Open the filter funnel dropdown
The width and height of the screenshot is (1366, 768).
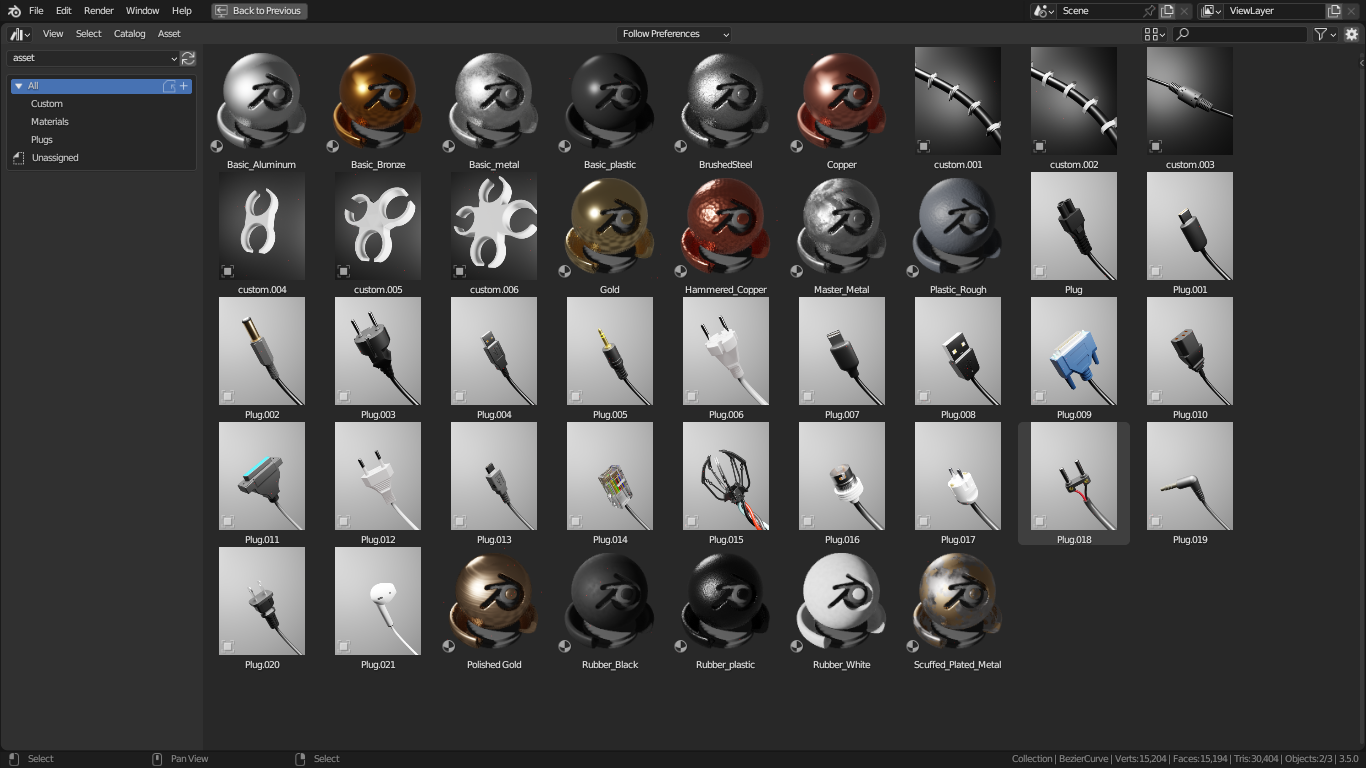1326,34
